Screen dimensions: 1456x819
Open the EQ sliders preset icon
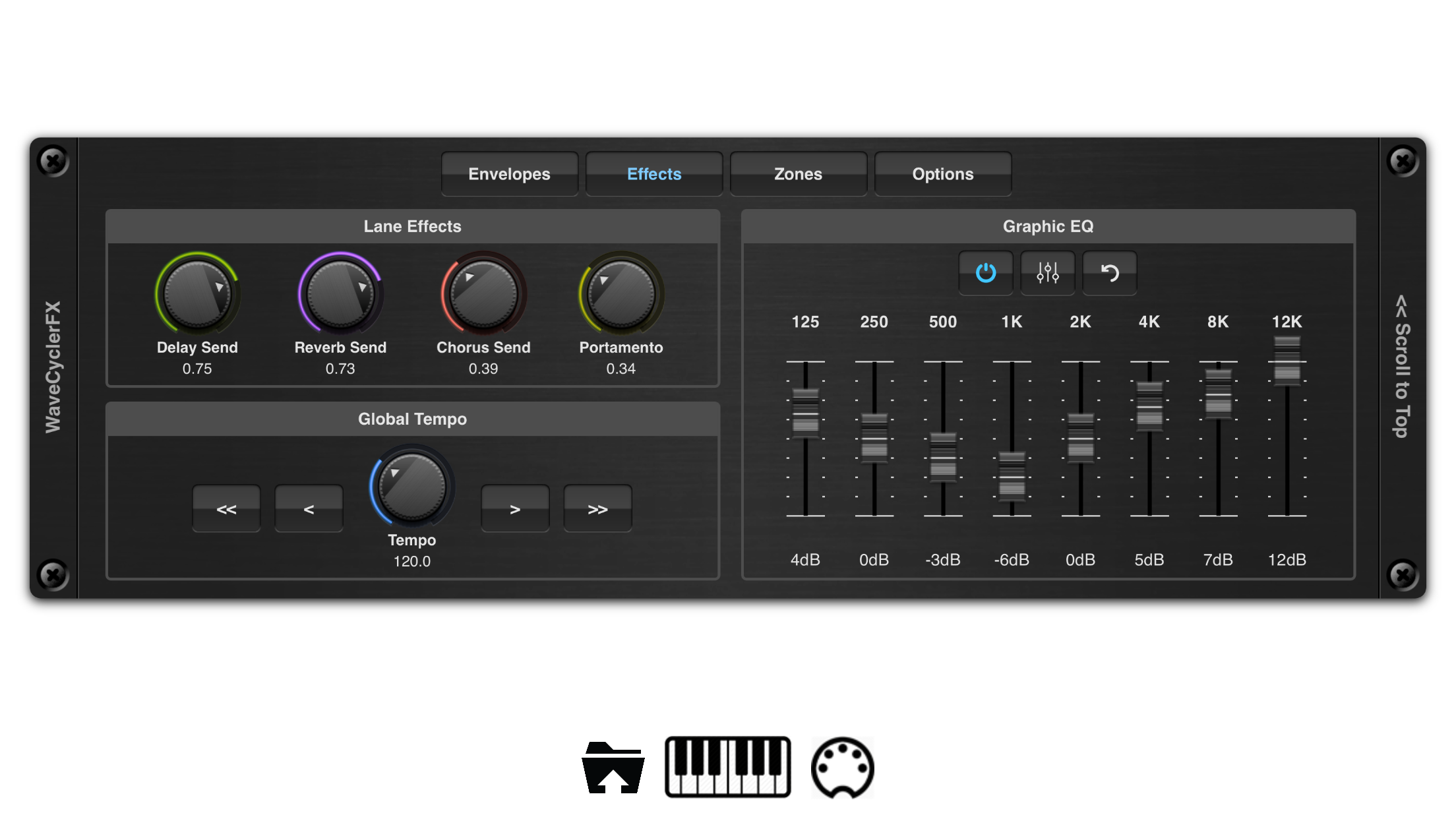[x=1047, y=272]
